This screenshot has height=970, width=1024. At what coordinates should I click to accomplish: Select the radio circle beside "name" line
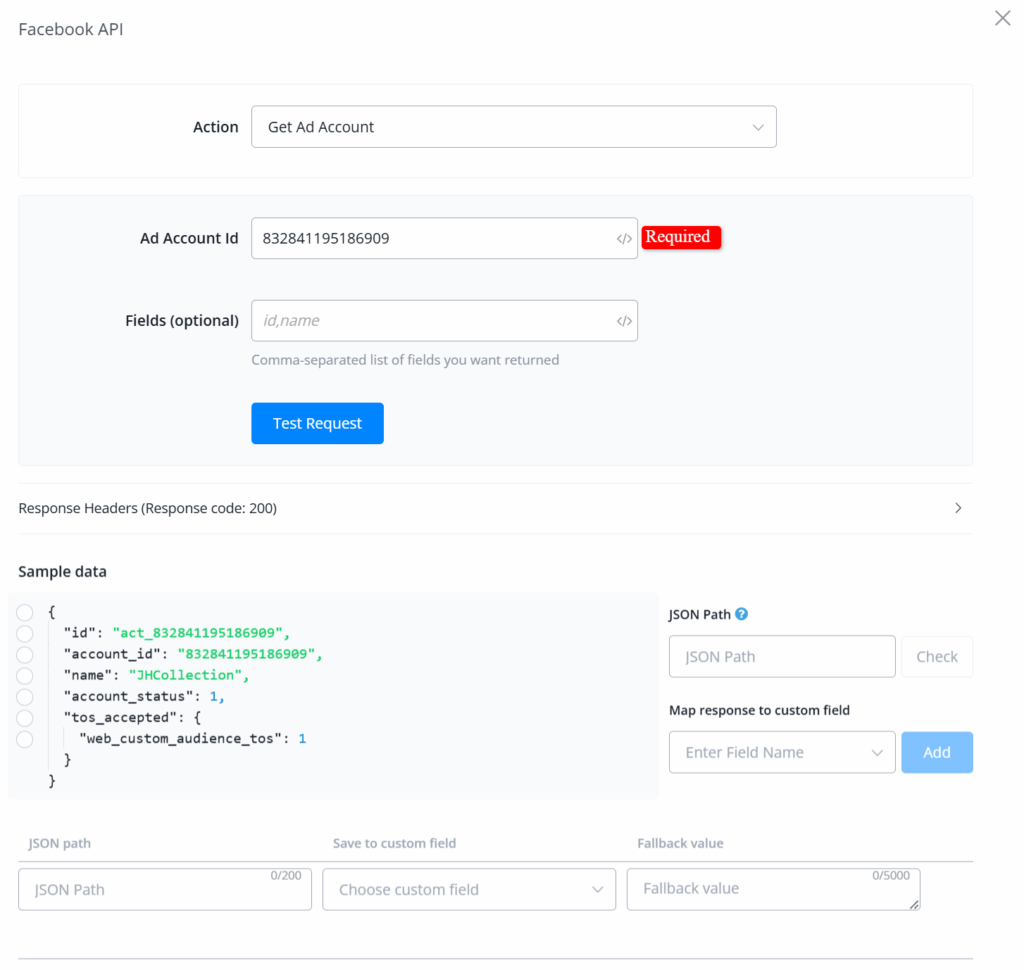coord(25,675)
